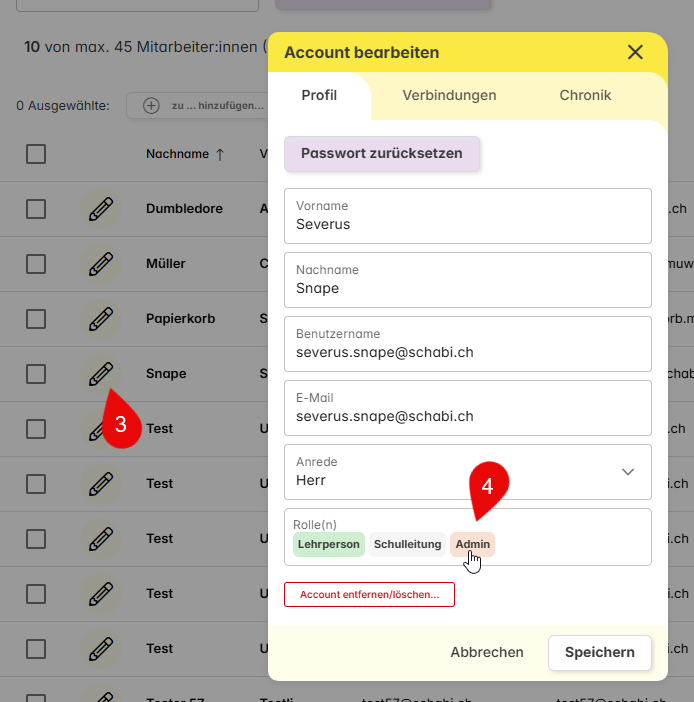The height and width of the screenshot is (702, 694).
Task: Open the Anrede dropdown chevron
Action: (x=628, y=472)
